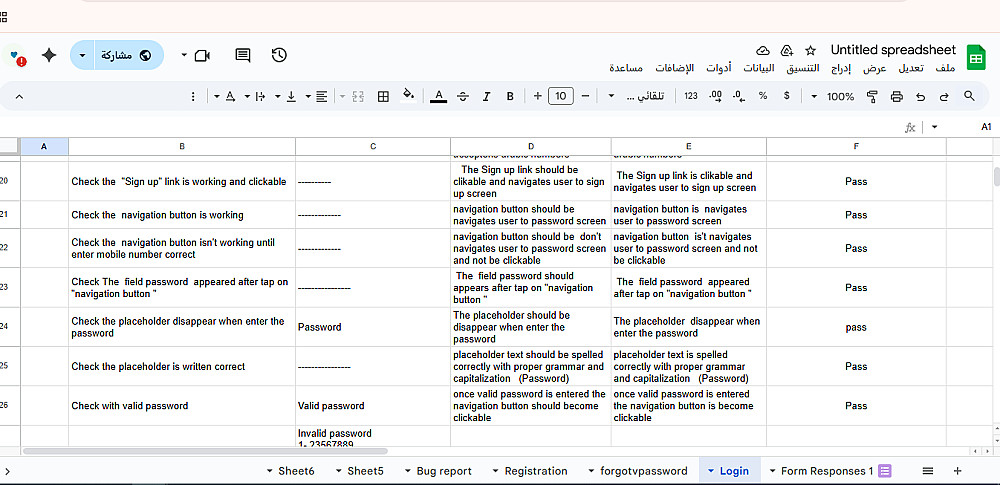Click the increase decimal places button
Screen dimensions: 1000x485
click(716, 96)
